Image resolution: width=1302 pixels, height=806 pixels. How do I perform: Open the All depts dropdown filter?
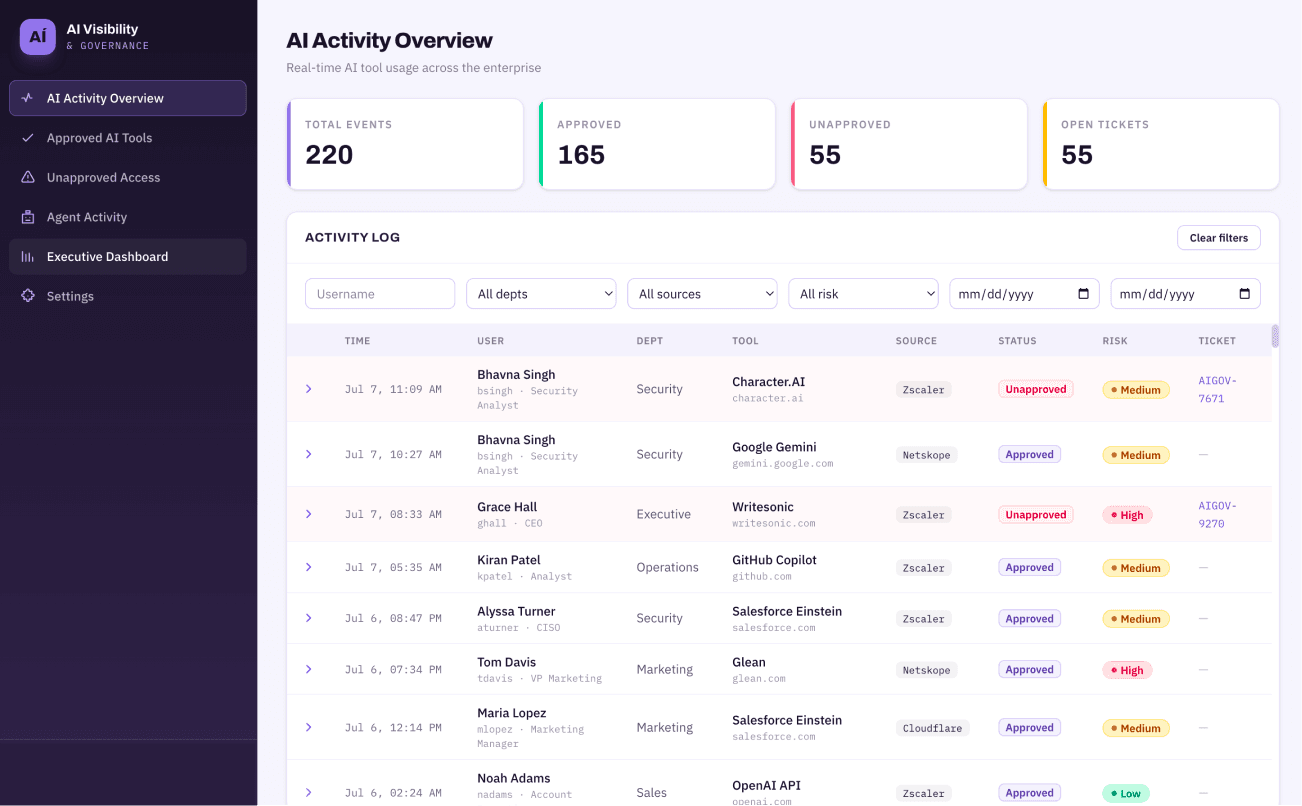(x=541, y=294)
